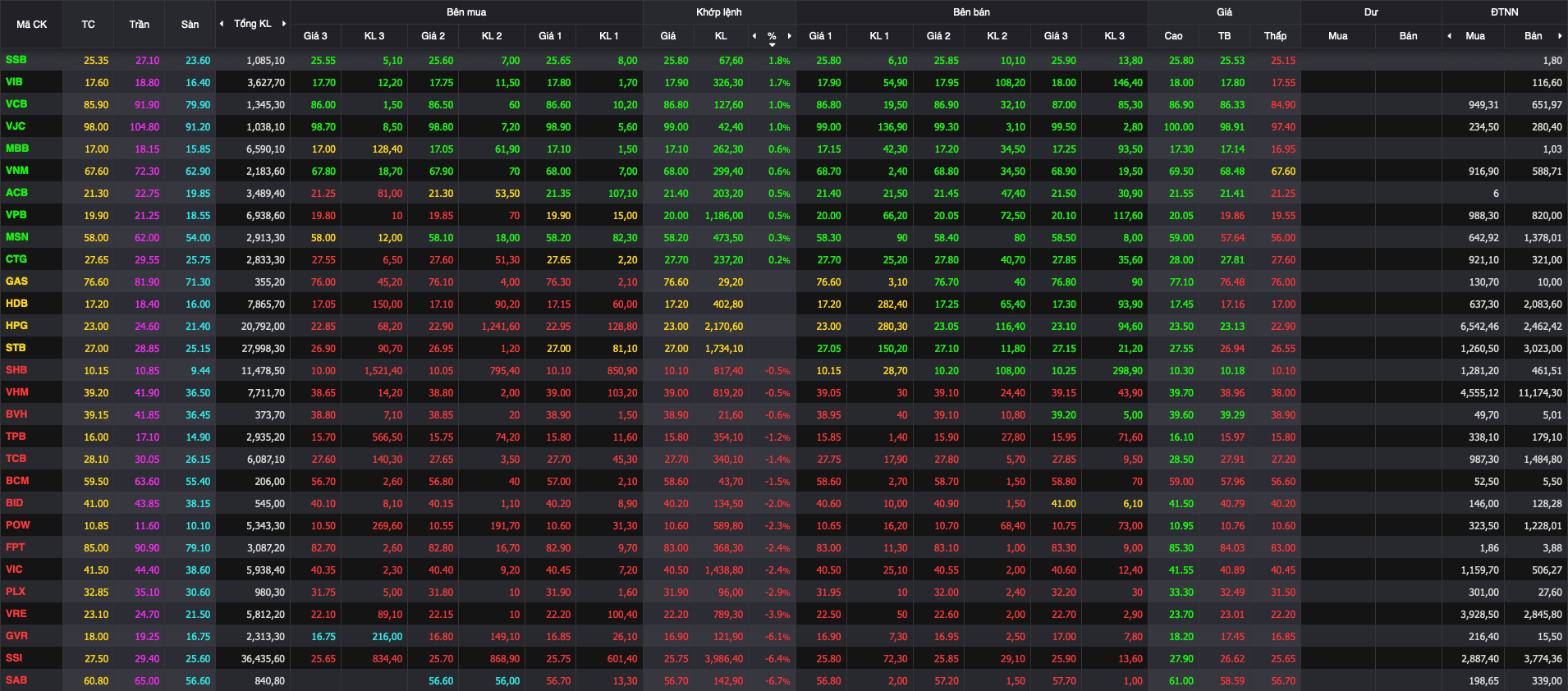This screenshot has height=691, width=1568.
Task: Sort by the Tổng KL column header
Action: tap(253, 24)
